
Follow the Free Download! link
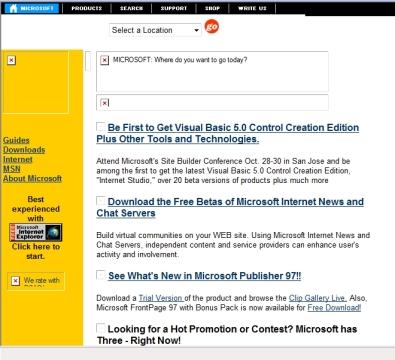[x=334, y=307]
